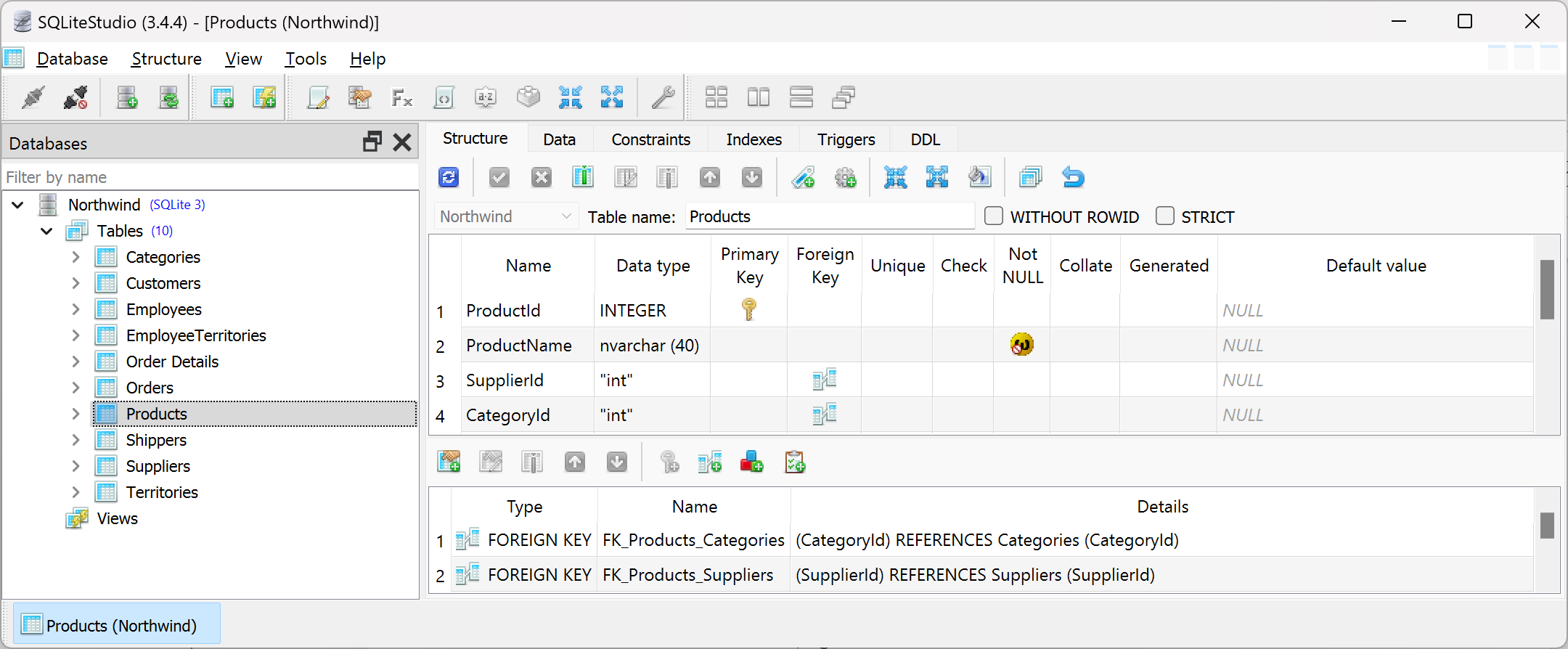Click the blue undo arrow icon in the structure toolbar
The width and height of the screenshot is (1568, 649).
(1073, 177)
